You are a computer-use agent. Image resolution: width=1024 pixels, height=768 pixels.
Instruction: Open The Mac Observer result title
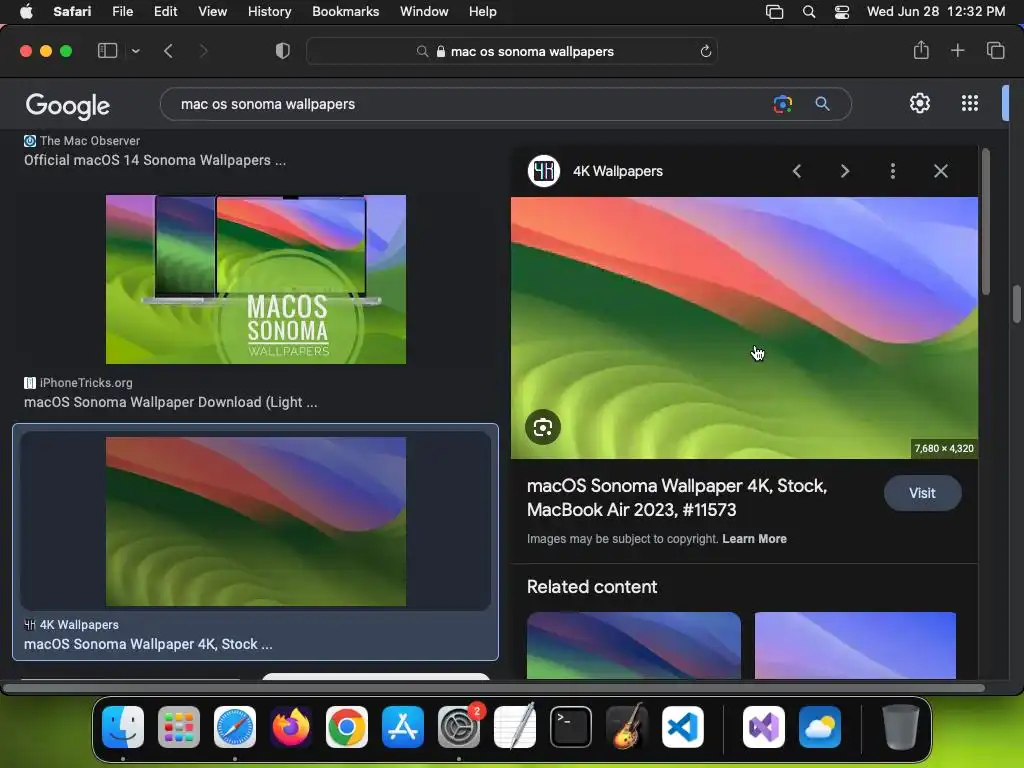click(155, 160)
